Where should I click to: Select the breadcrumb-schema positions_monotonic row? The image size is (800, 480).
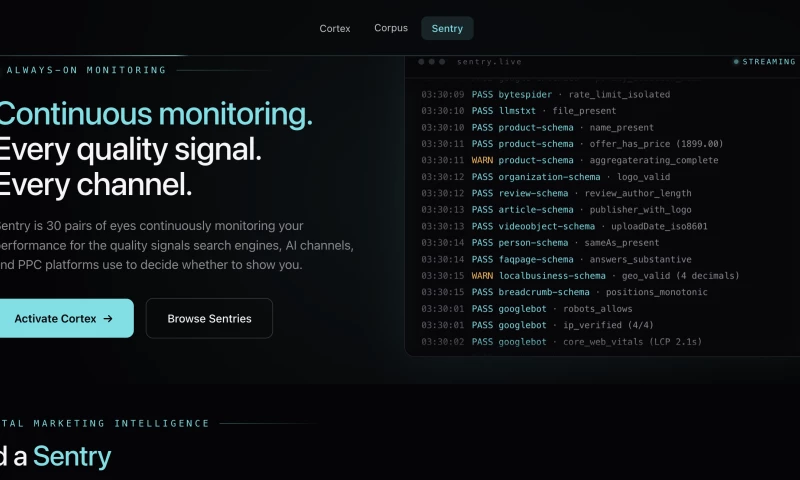tap(564, 292)
